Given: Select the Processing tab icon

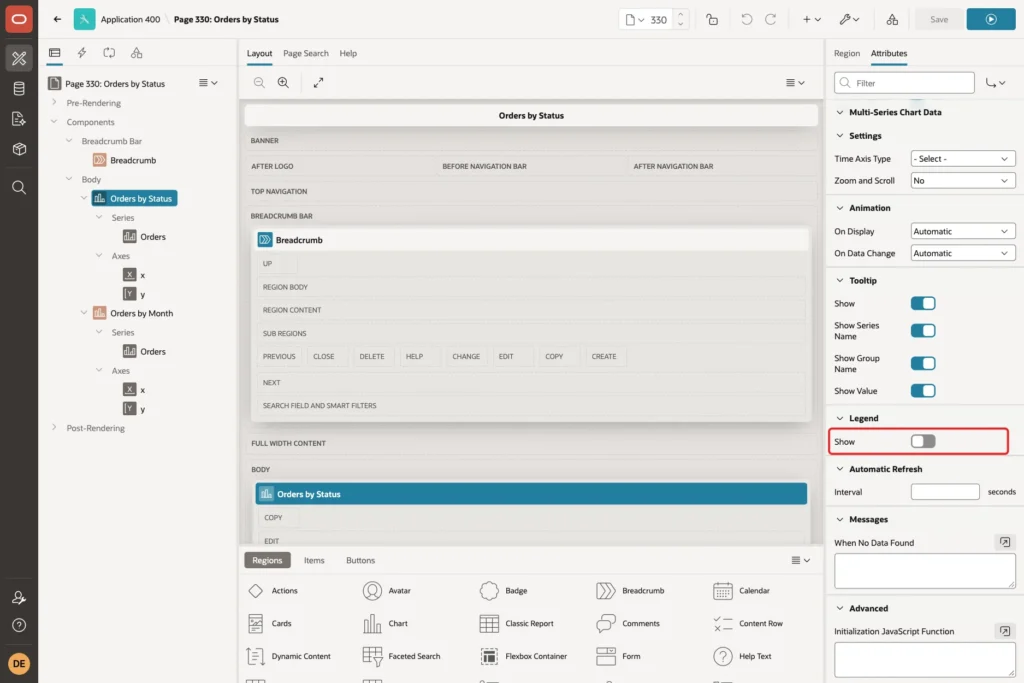Looking at the screenshot, I should tap(109, 53).
